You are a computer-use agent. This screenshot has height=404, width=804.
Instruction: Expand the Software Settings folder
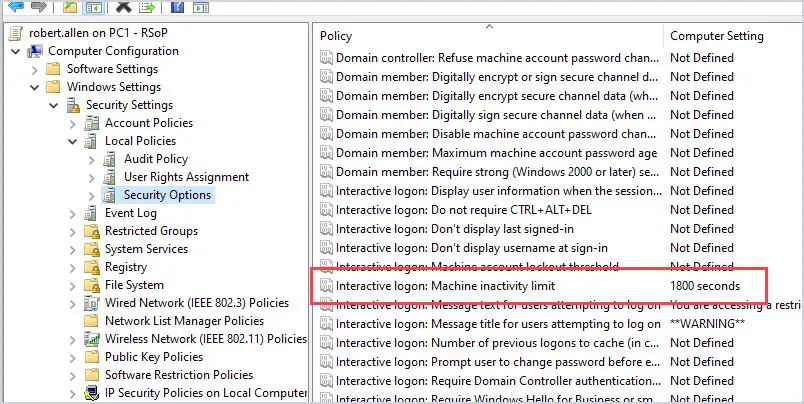pyautogui.click(x=35, y=69)
